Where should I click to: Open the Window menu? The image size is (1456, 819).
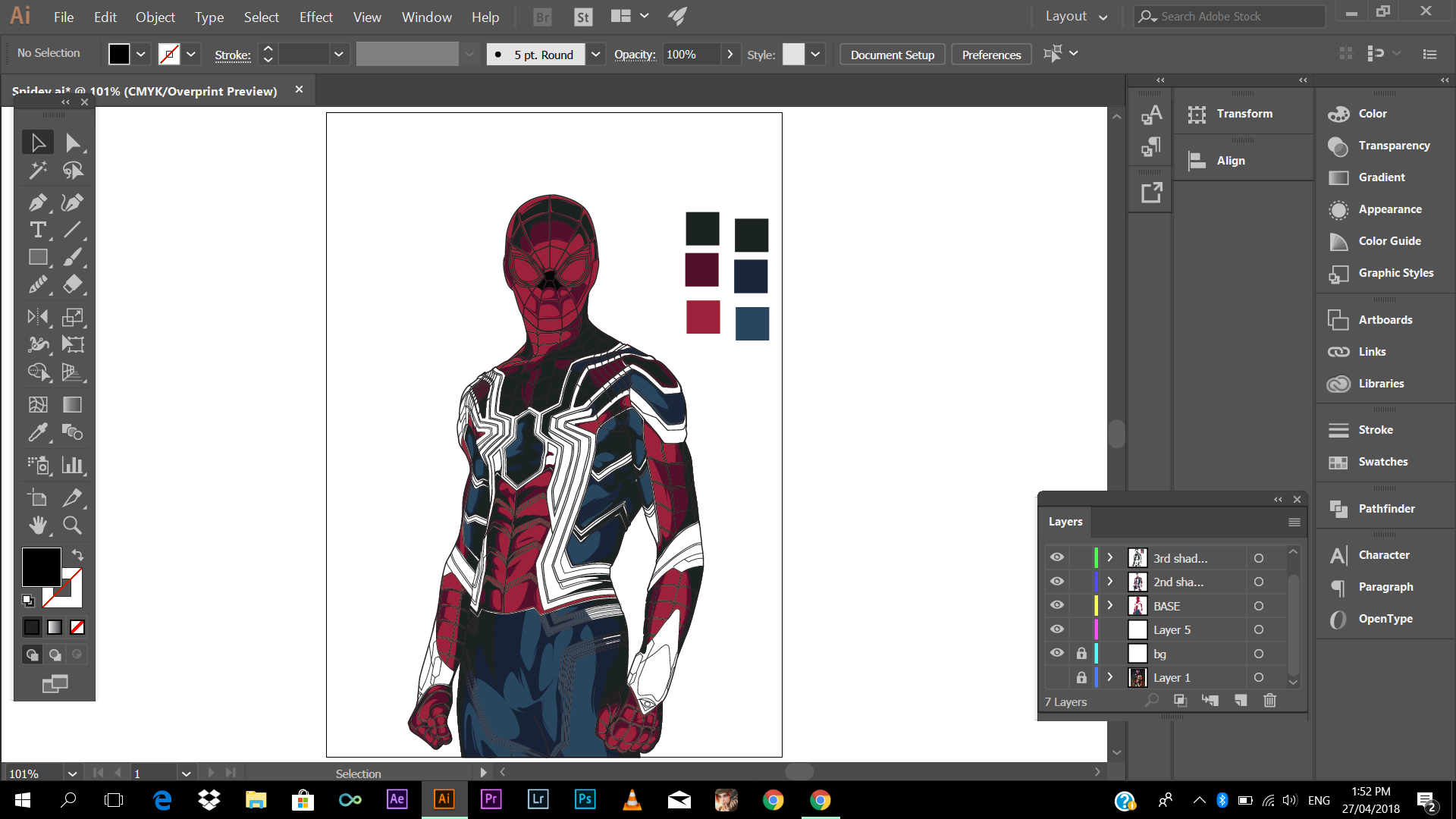pos(426,17)
